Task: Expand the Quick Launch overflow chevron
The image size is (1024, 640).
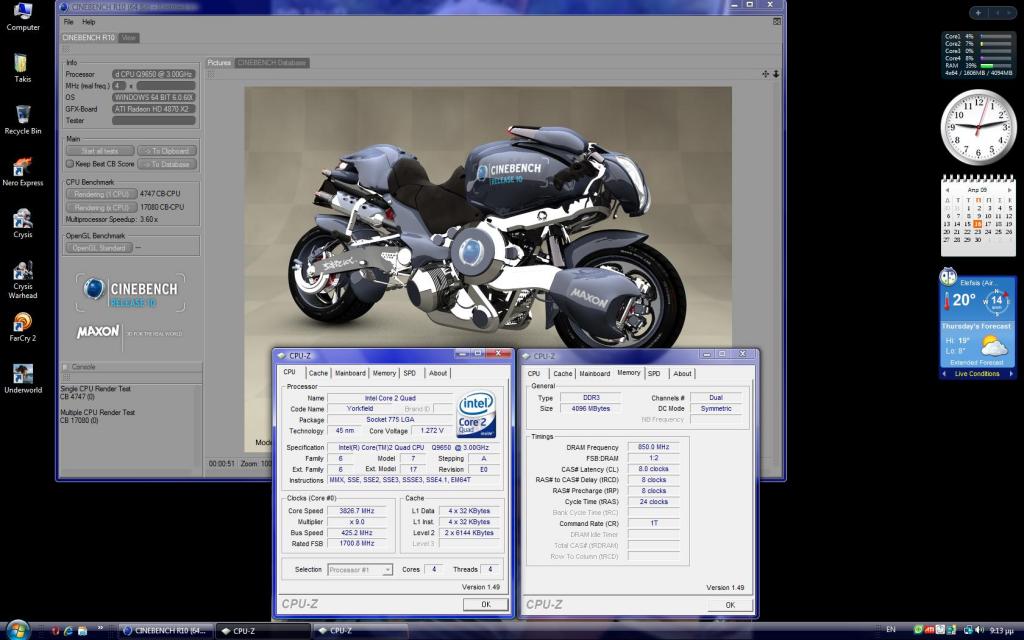Action: [101, 629]
